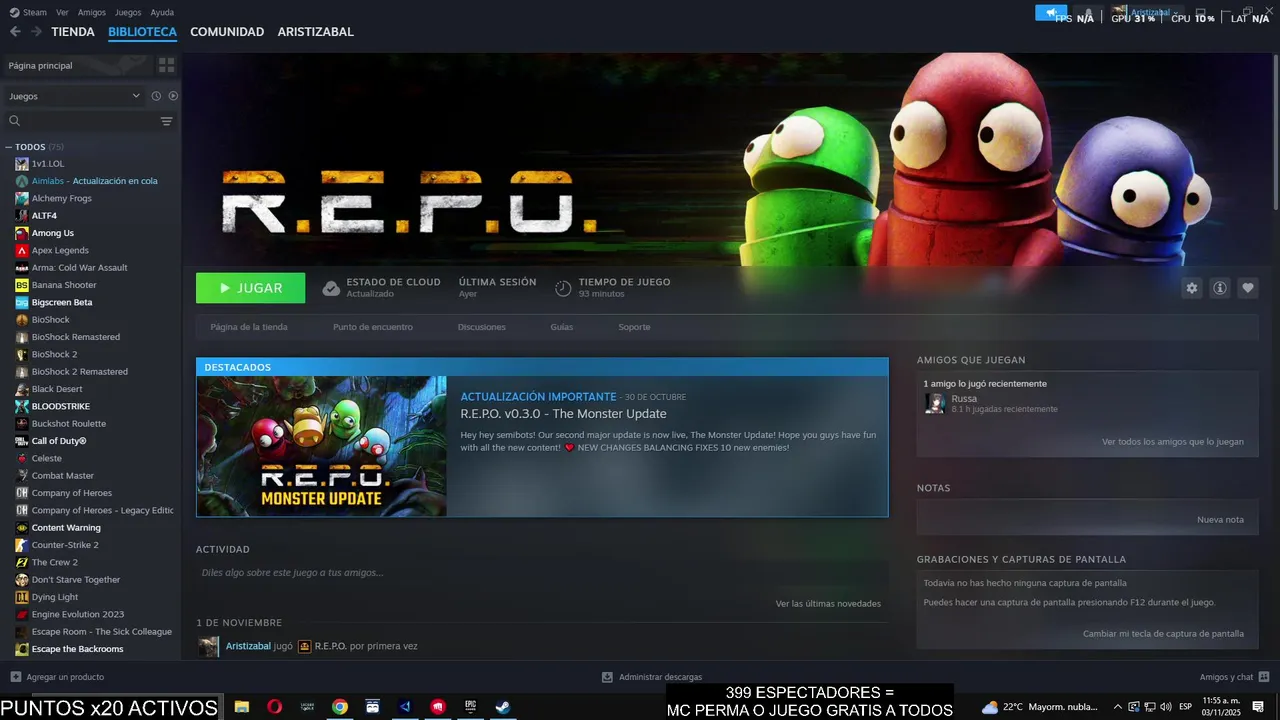This screenshot has height=720, width=1280.
Task: Open Soporte tab
Action: 634,327
